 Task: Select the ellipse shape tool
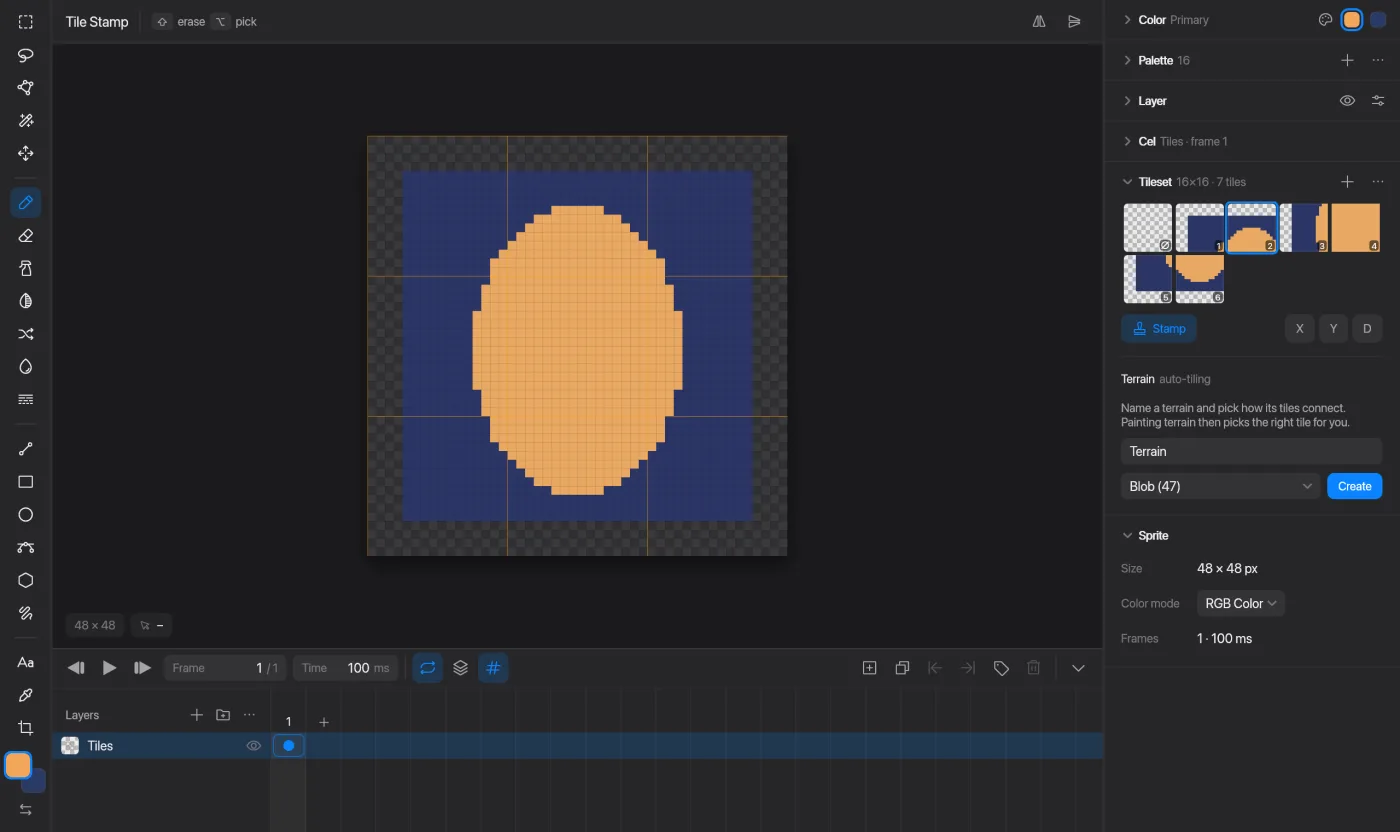[x=26, y=515]
